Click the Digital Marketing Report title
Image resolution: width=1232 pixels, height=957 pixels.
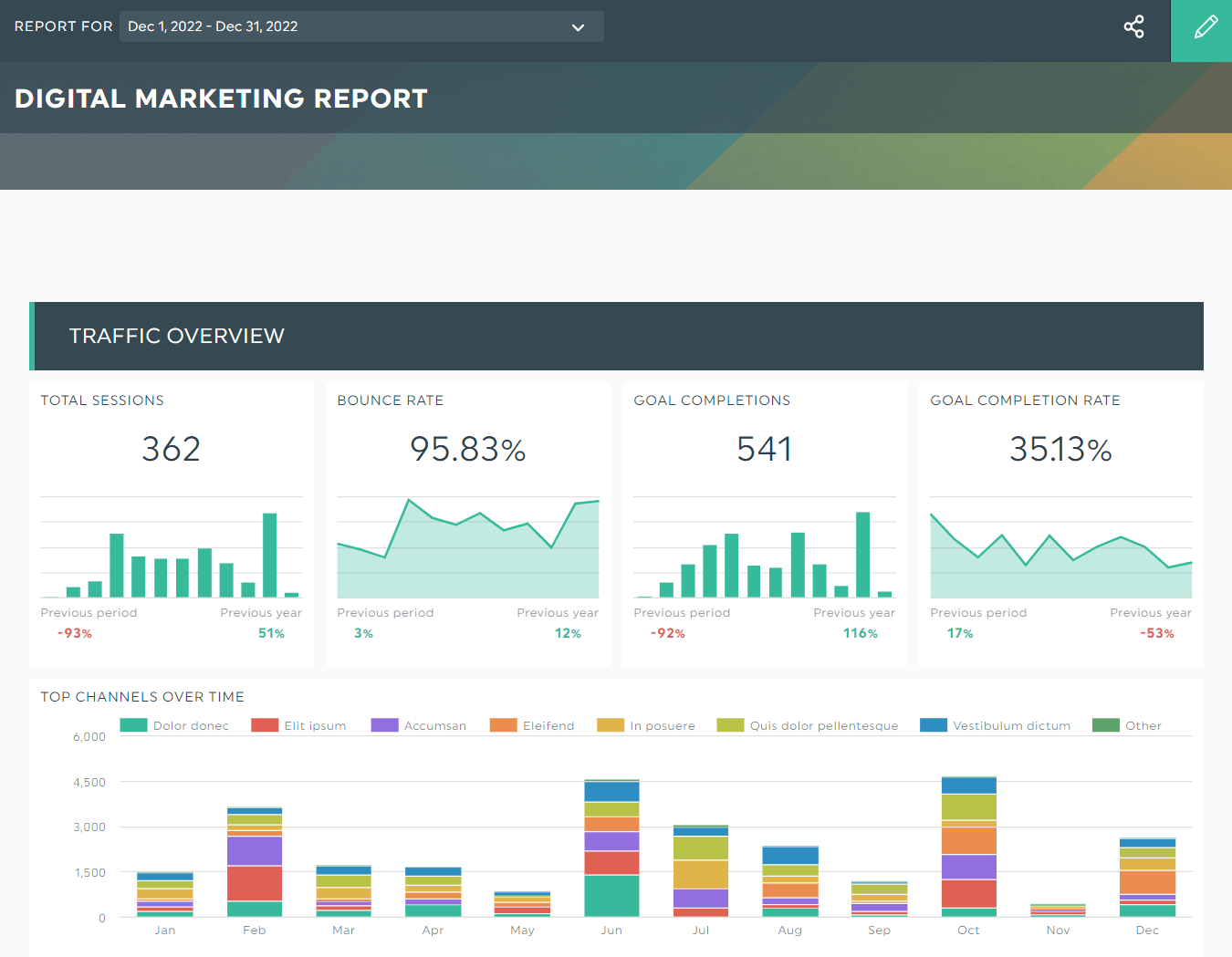[221, 99]
